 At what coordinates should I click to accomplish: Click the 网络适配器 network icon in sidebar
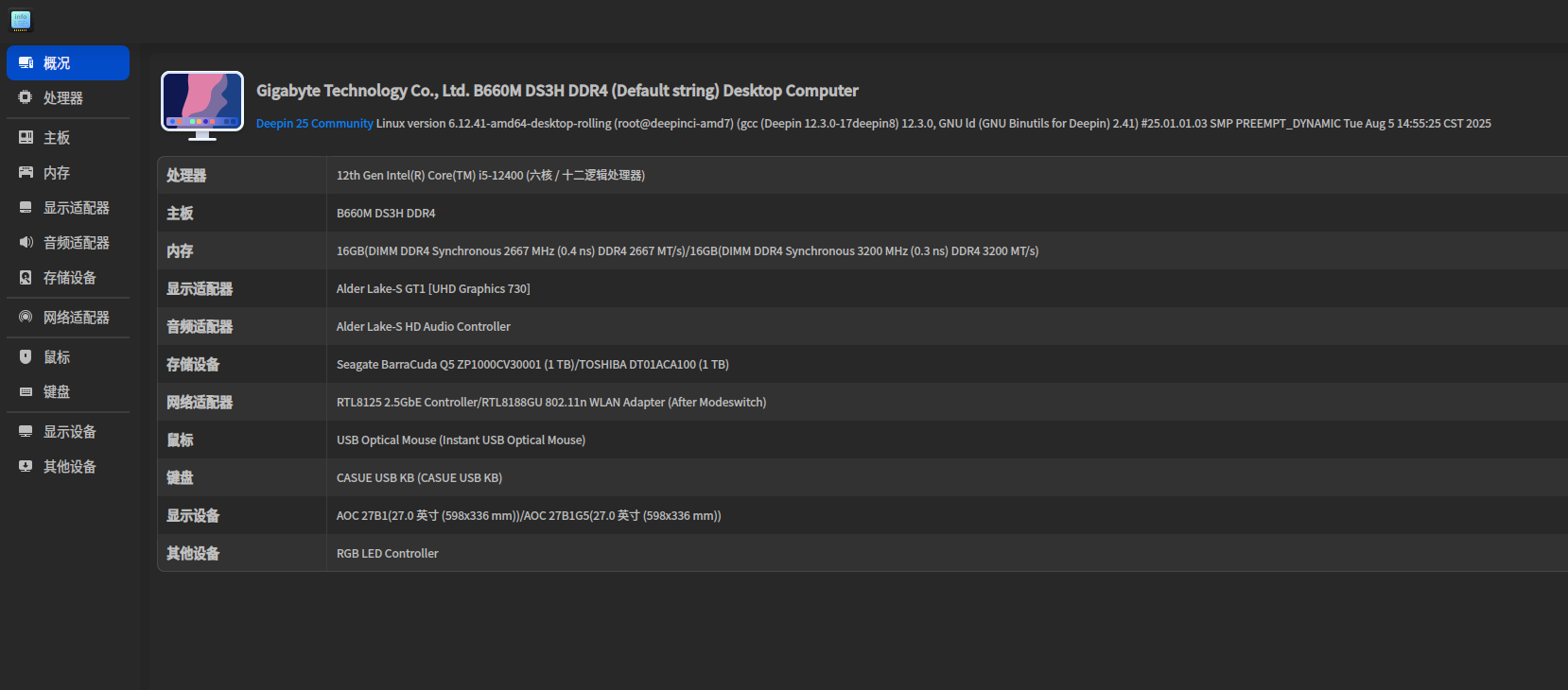[x=26, y=318]
